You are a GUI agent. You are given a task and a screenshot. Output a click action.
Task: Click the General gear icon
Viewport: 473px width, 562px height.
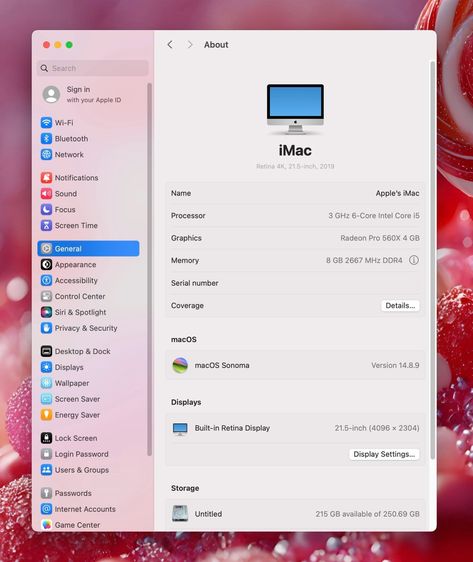[x=46, y=248]
